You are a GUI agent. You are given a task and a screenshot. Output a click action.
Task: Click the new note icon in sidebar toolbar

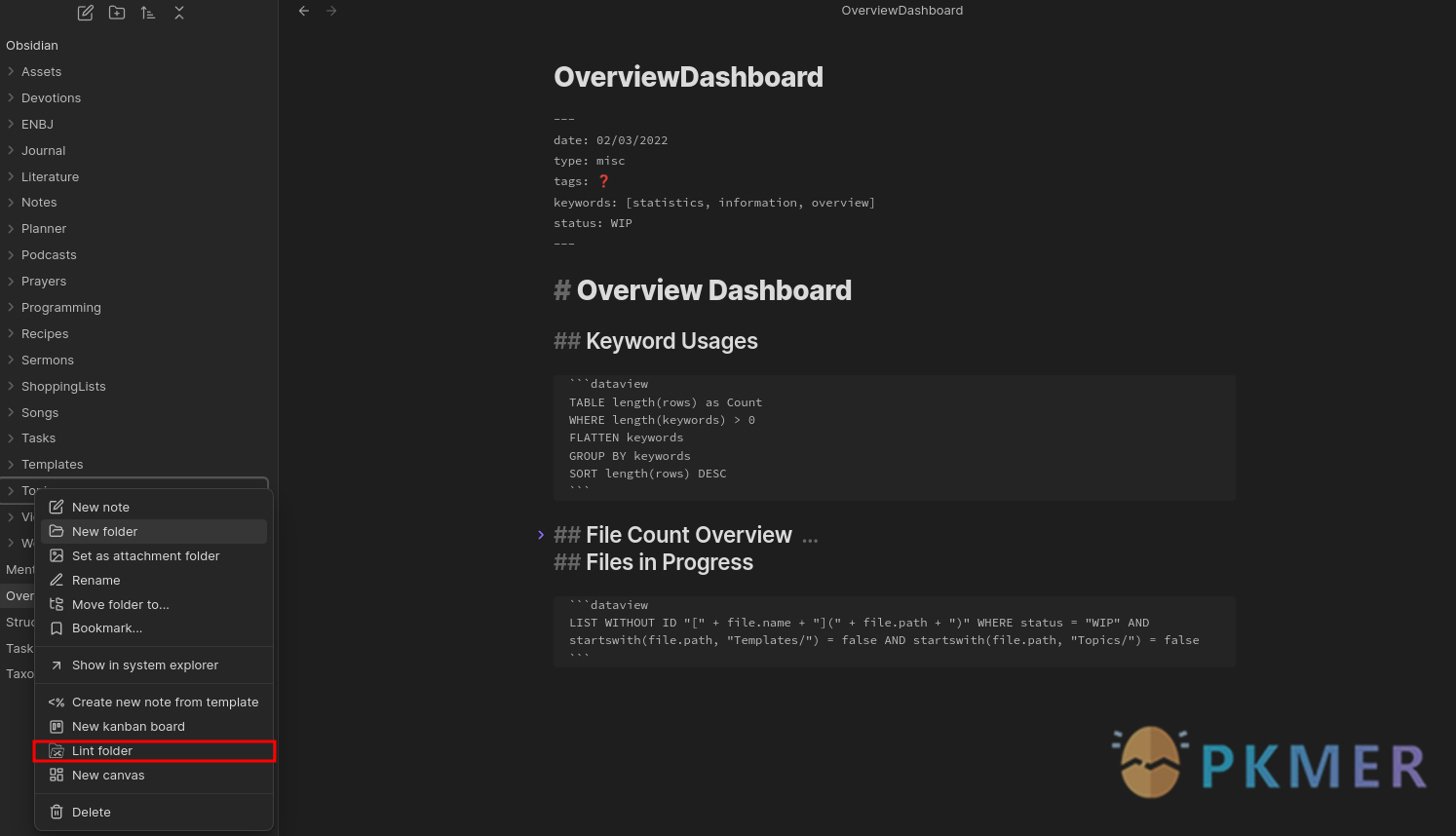point(86,13)
